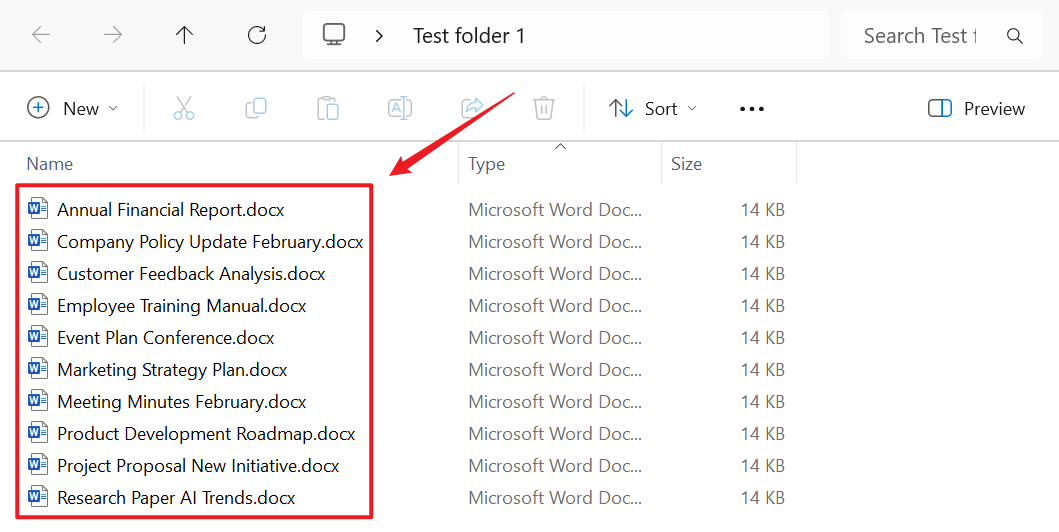Sort files by the Size column
The height and width of the screenshot is (532, 1059).
pos(686,164)
